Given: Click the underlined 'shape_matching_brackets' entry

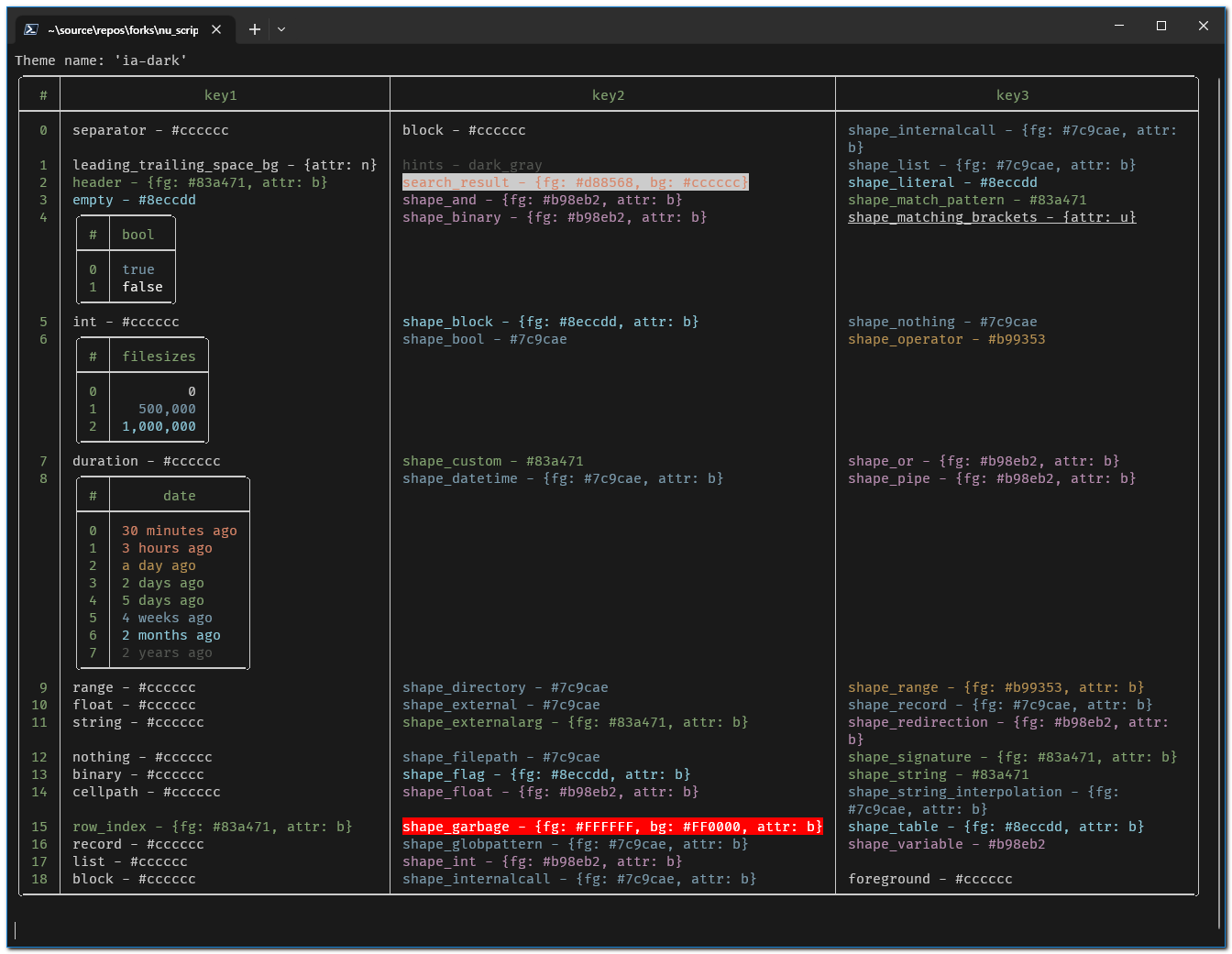Looking at the screenshot, I should 993,217.
